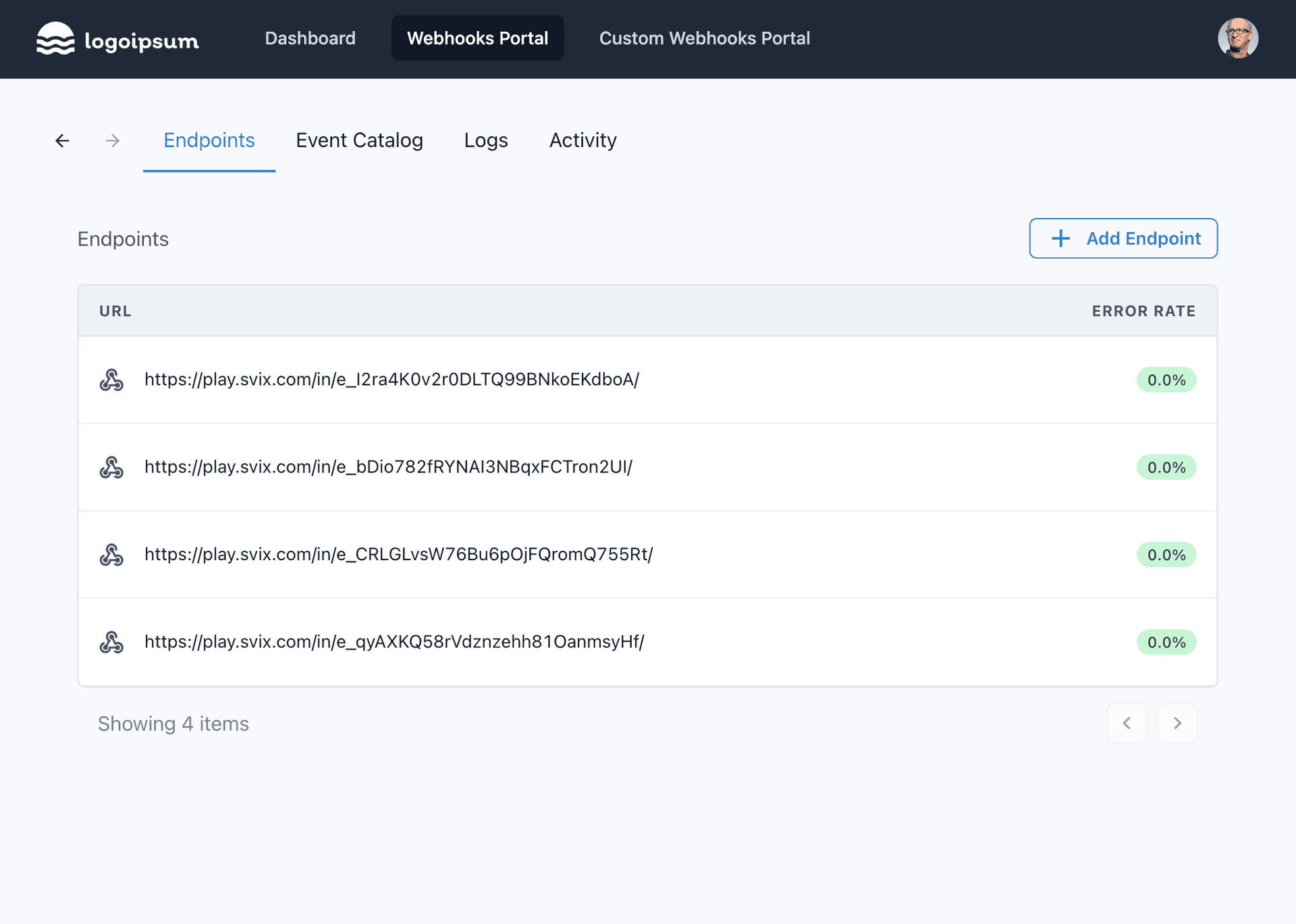The width and height of the screenshot is (1296, 924).
Task: Click the forward arrow in the portal header
Action: 113,140
